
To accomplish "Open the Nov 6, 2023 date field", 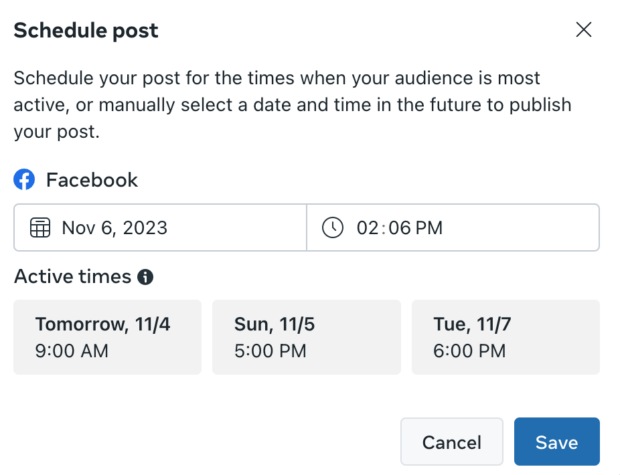I will [x=160, y=227].
